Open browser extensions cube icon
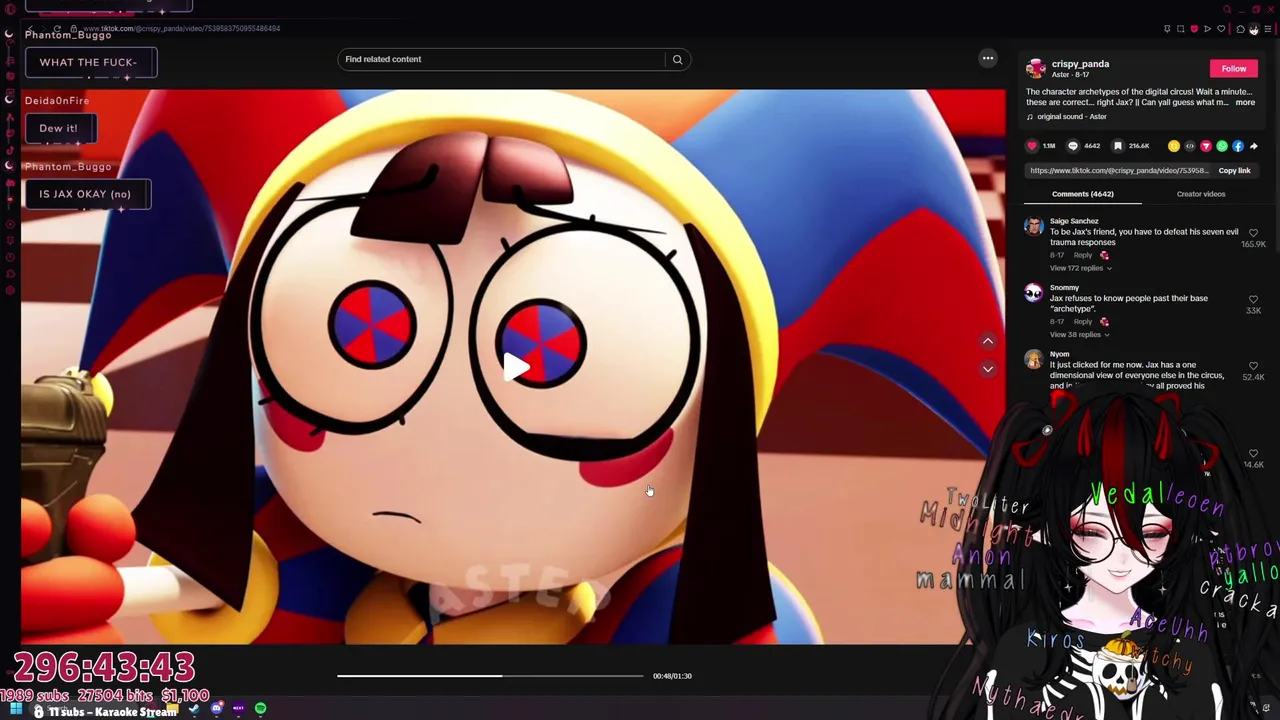This screenshot has height=720, width=1280. 1240,29
